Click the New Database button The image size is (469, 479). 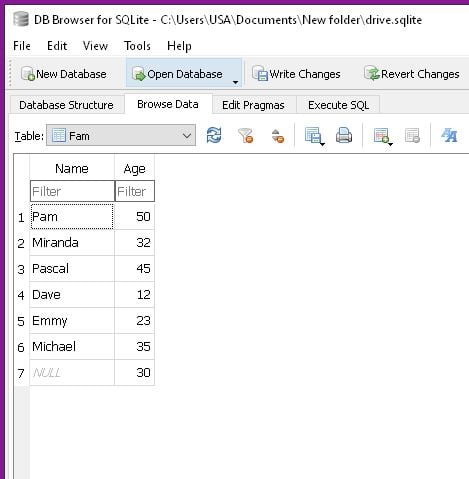click(x=64, y=74)
